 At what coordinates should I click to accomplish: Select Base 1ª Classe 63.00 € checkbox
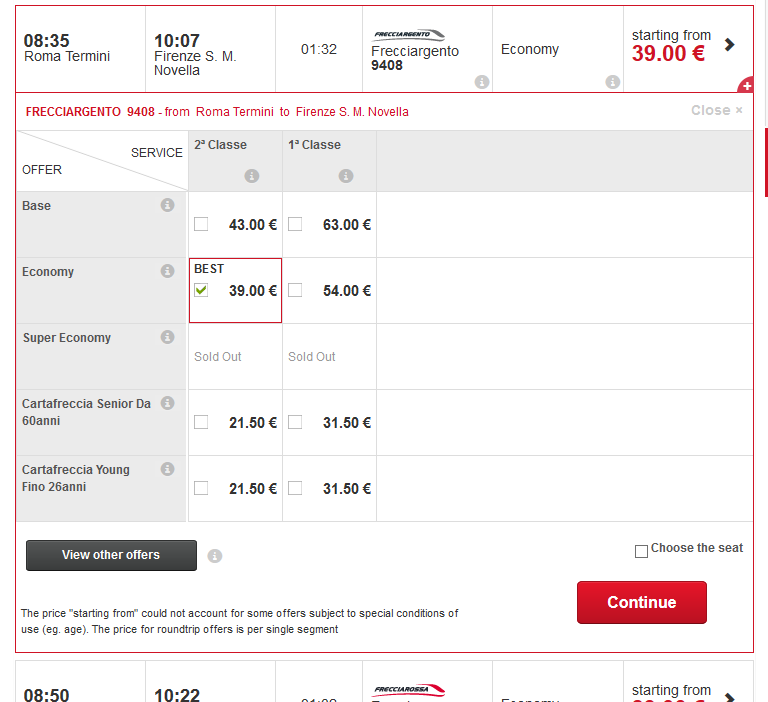click(295, 224)
